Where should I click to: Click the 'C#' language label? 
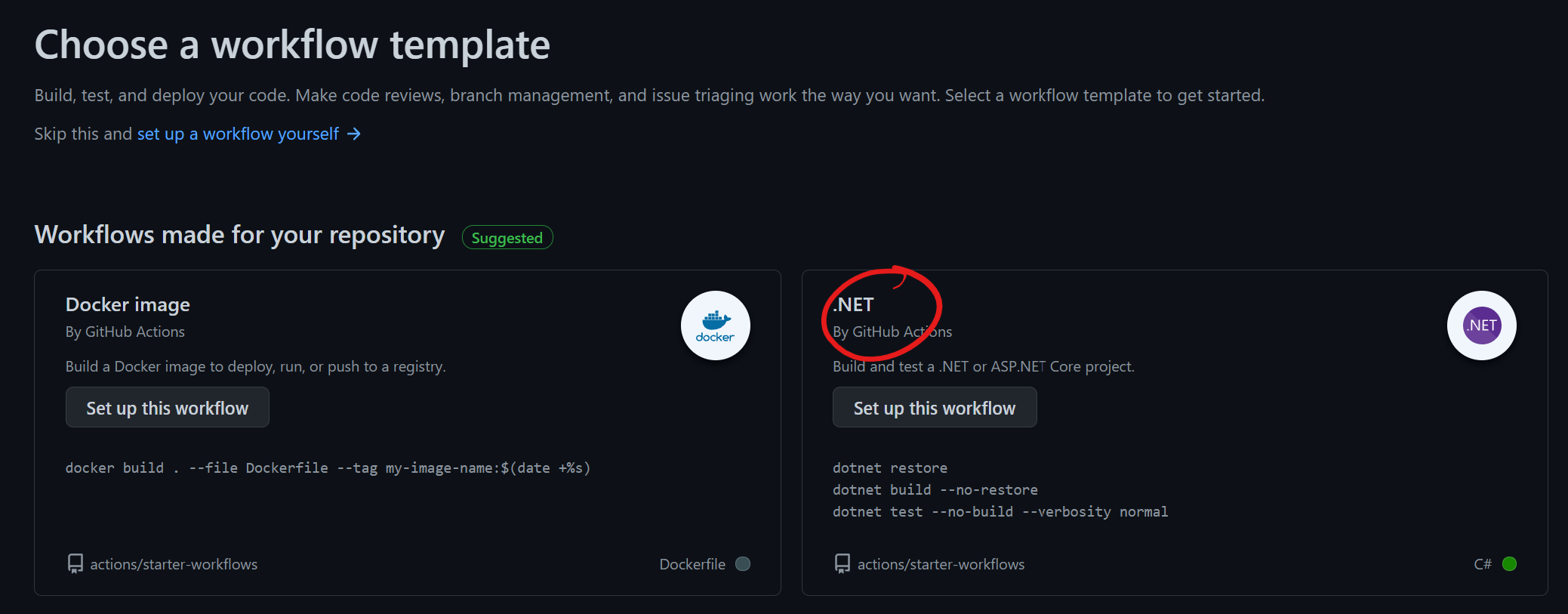click(x=1483, y=564)
